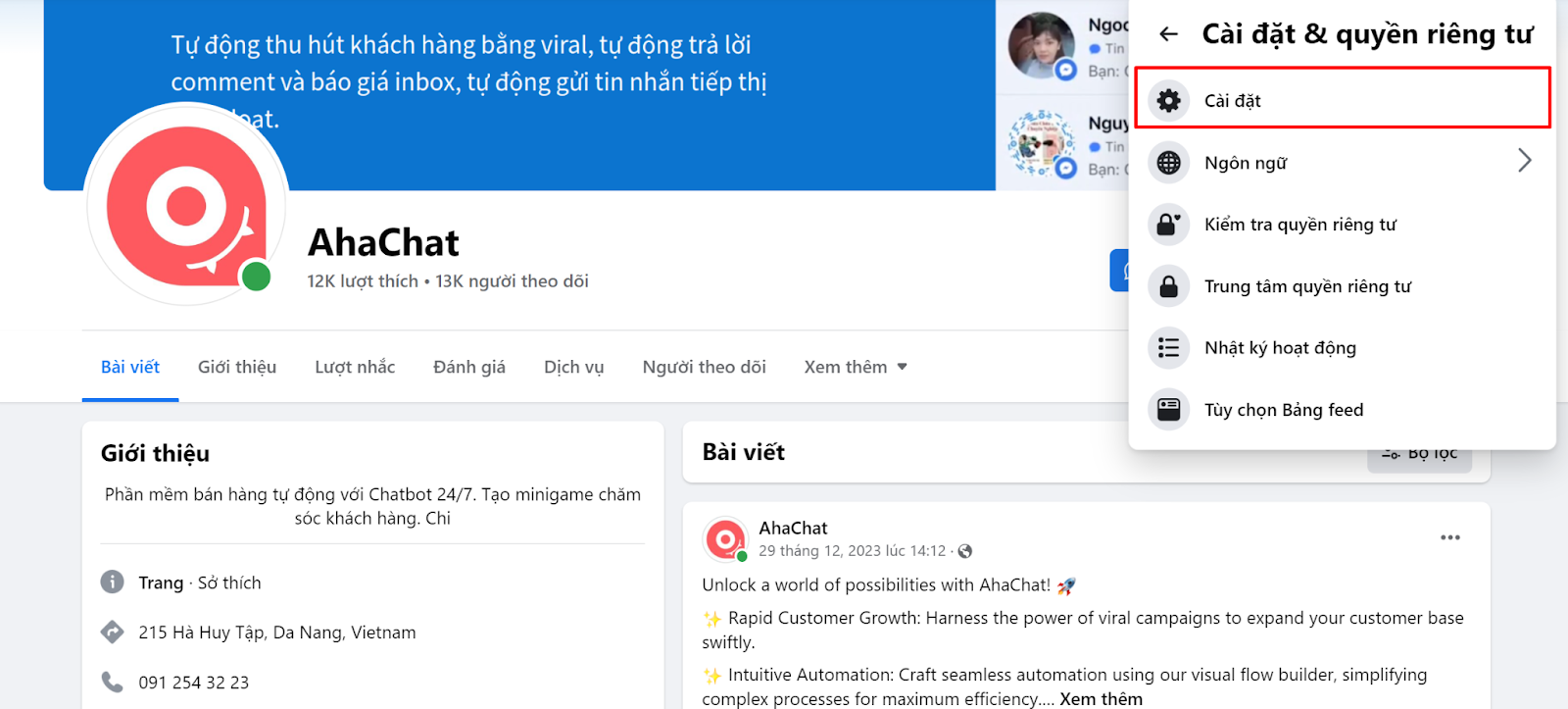Expand the Xem thêm tab dropdown

856,367
